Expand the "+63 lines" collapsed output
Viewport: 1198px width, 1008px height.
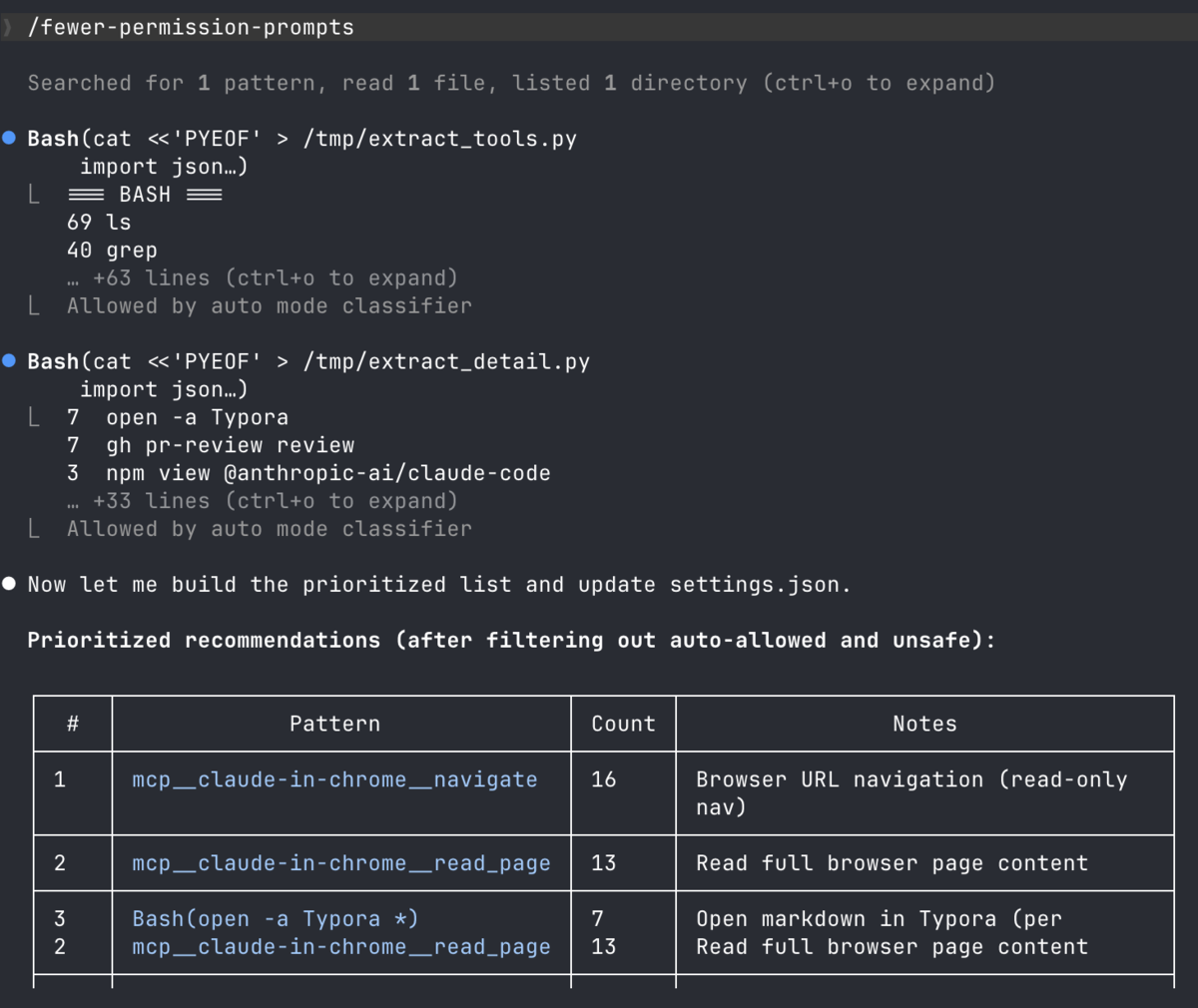click(x=264, y=277)
